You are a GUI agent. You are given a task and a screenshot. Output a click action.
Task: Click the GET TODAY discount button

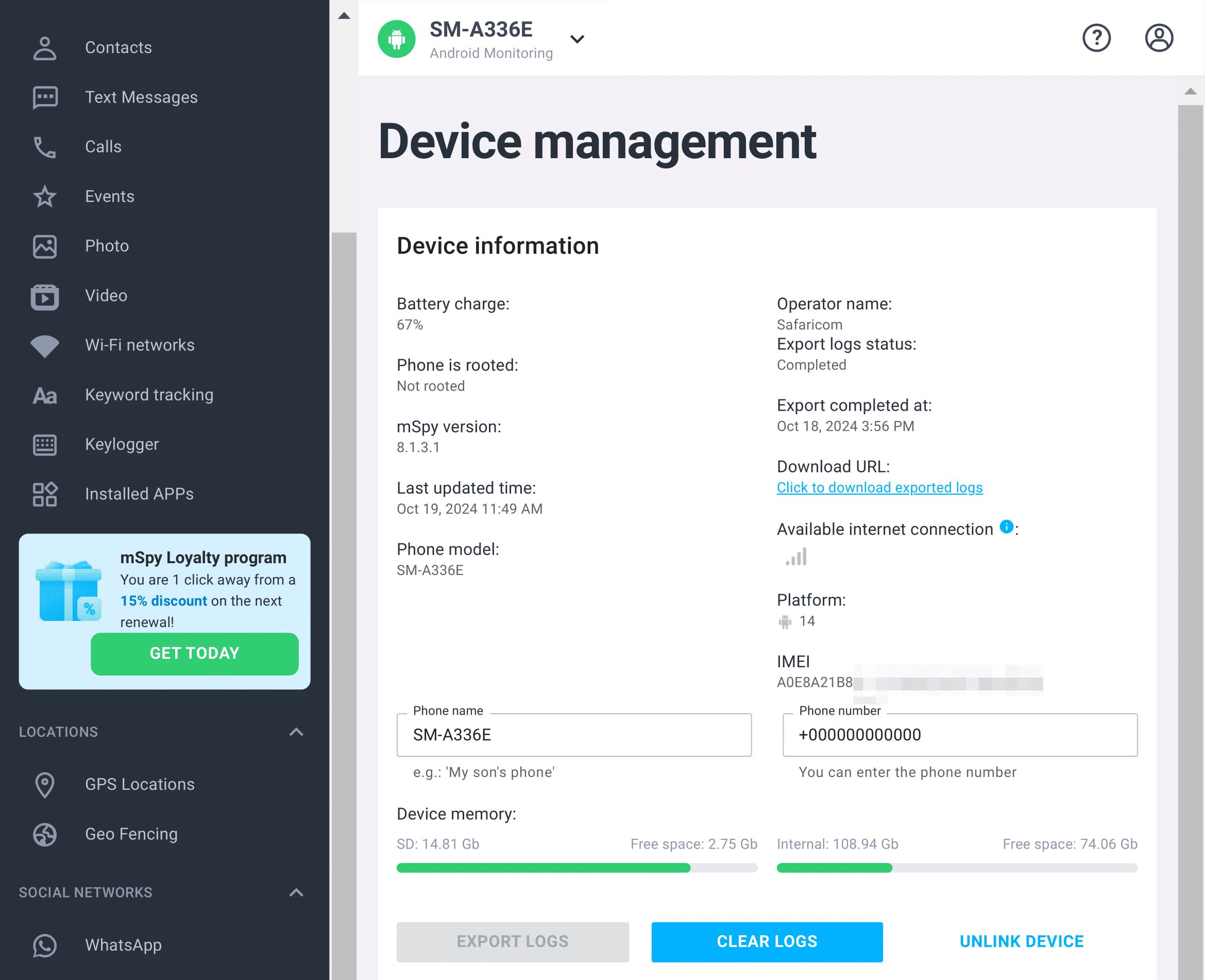coord(194,654)
